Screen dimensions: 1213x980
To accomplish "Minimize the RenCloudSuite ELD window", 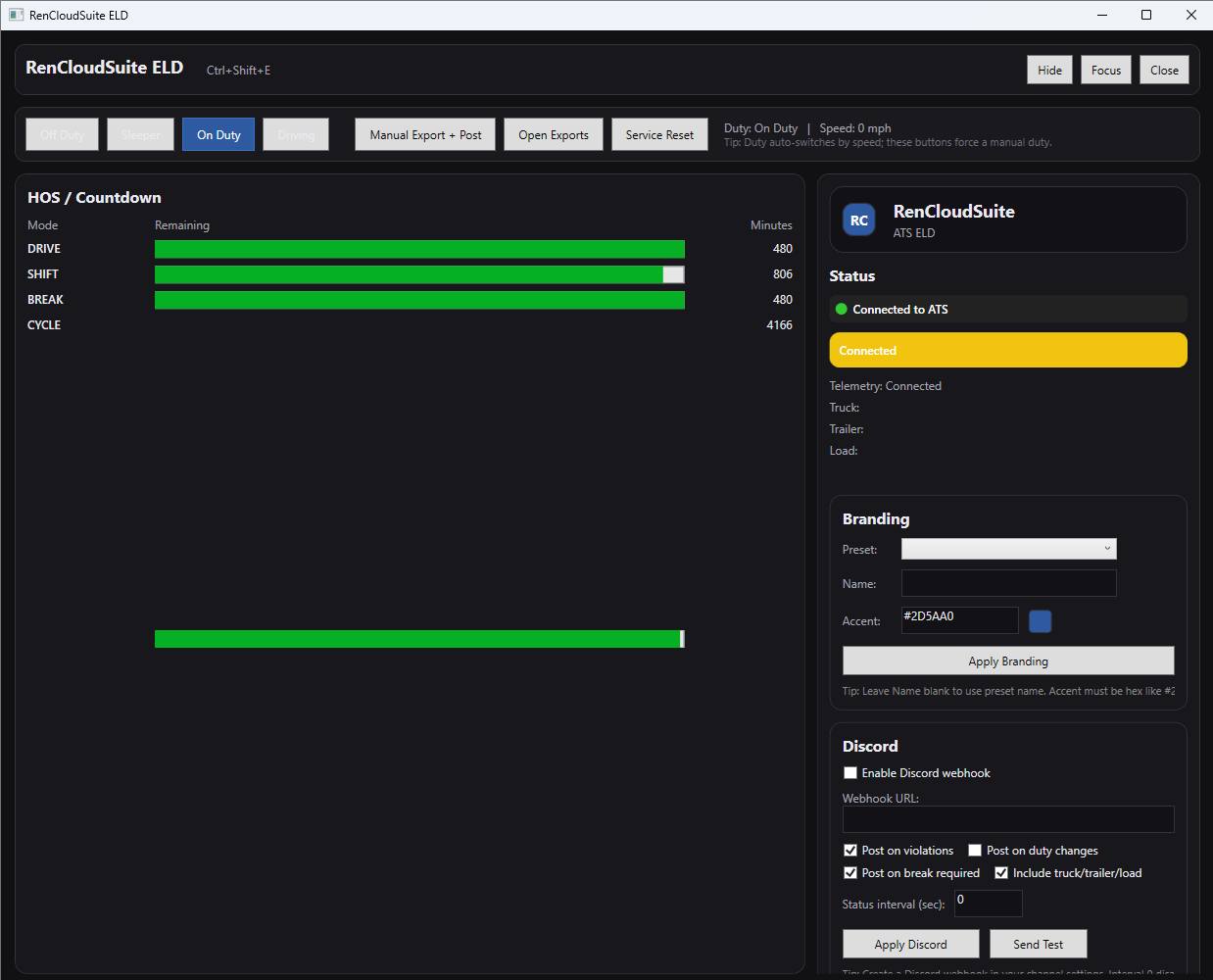I will coord(1102,15).
